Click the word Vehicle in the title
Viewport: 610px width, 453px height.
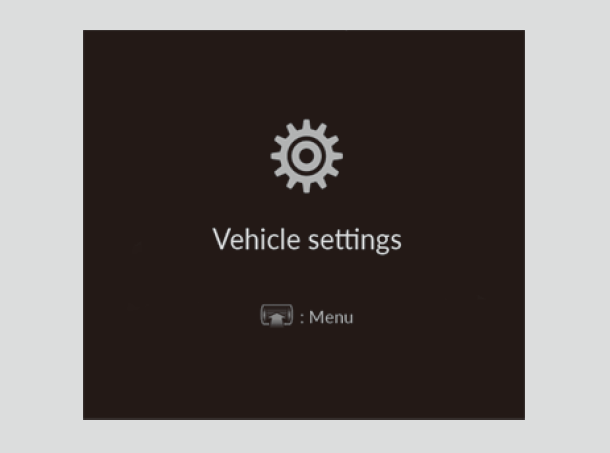256,239
